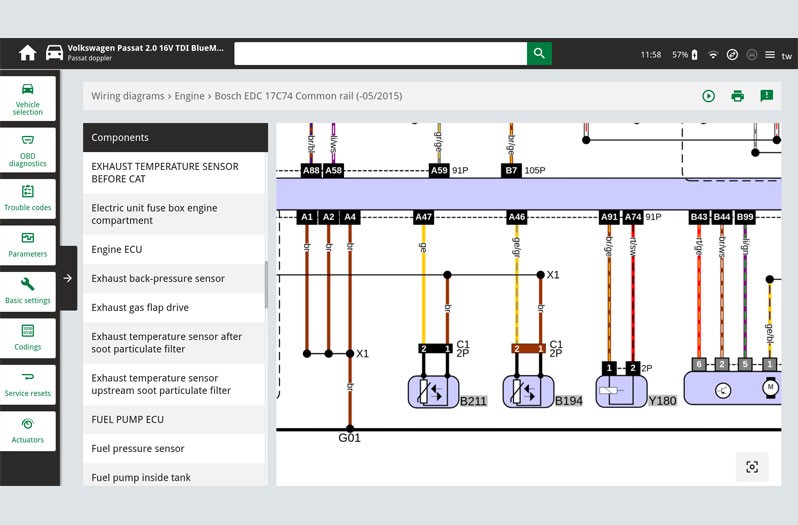Viewport: 798px width, 525px height.
Task: Click the Wi-Fi status icon
Action: click(x=713, y=55)
